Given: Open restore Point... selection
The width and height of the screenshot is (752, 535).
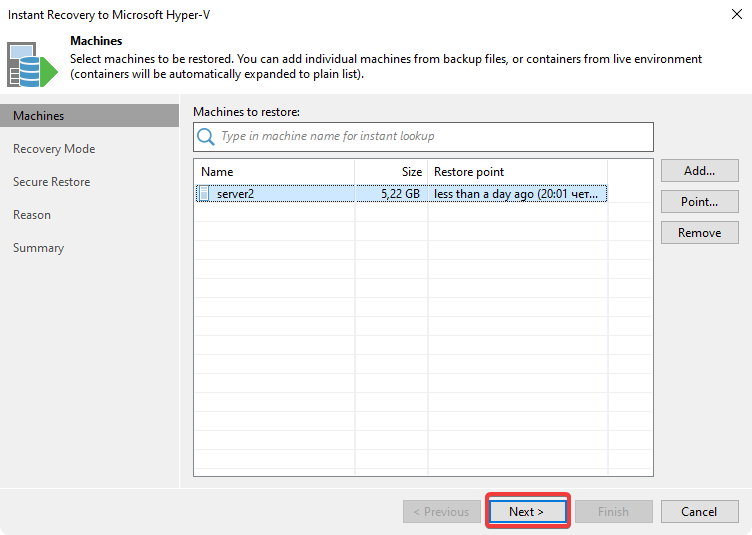Looking at the screenshot, I should [x=699, y=202].
